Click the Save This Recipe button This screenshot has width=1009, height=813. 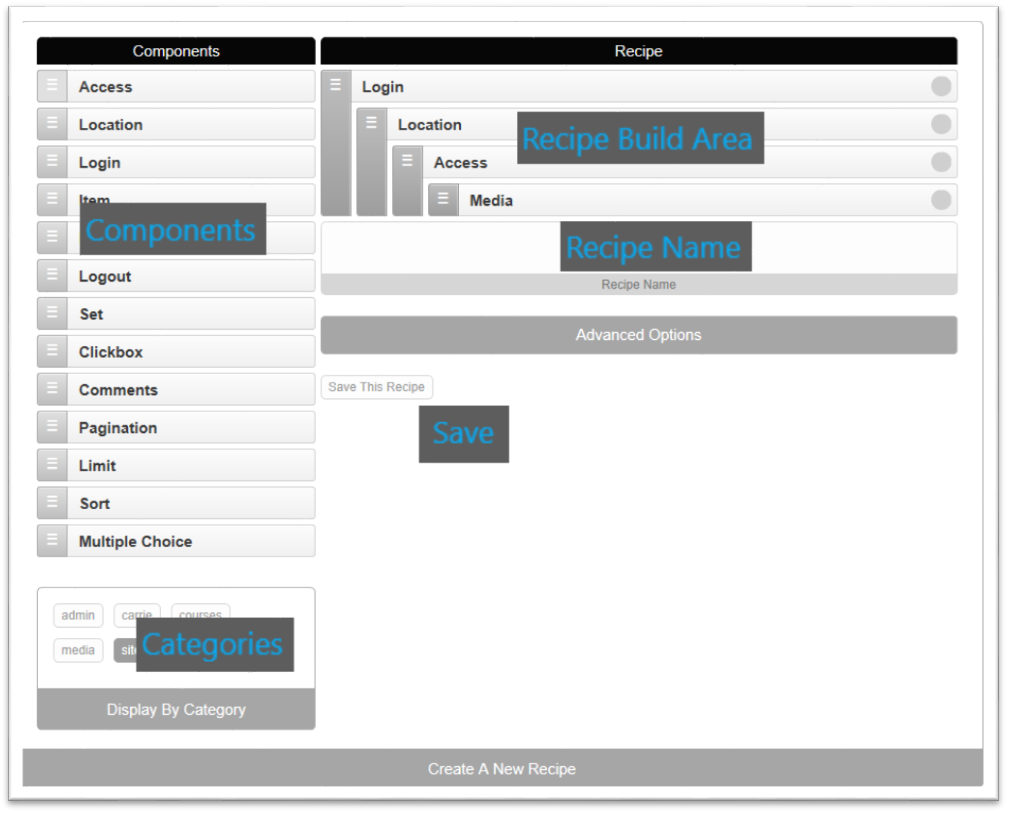point(376,387)
